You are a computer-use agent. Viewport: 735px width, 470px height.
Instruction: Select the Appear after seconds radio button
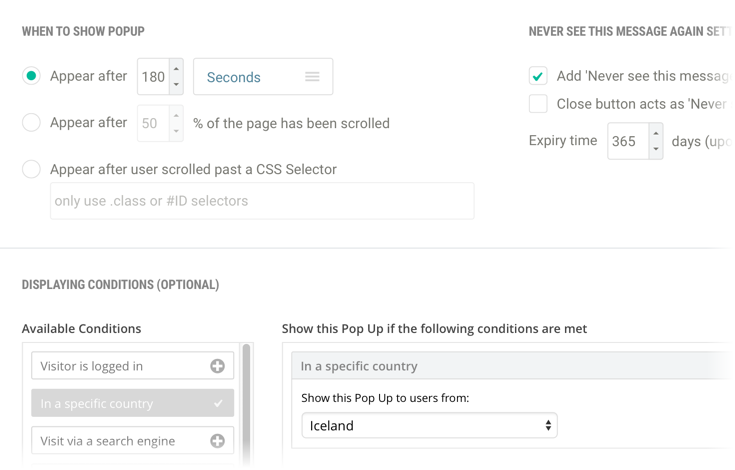pos(31,76)
